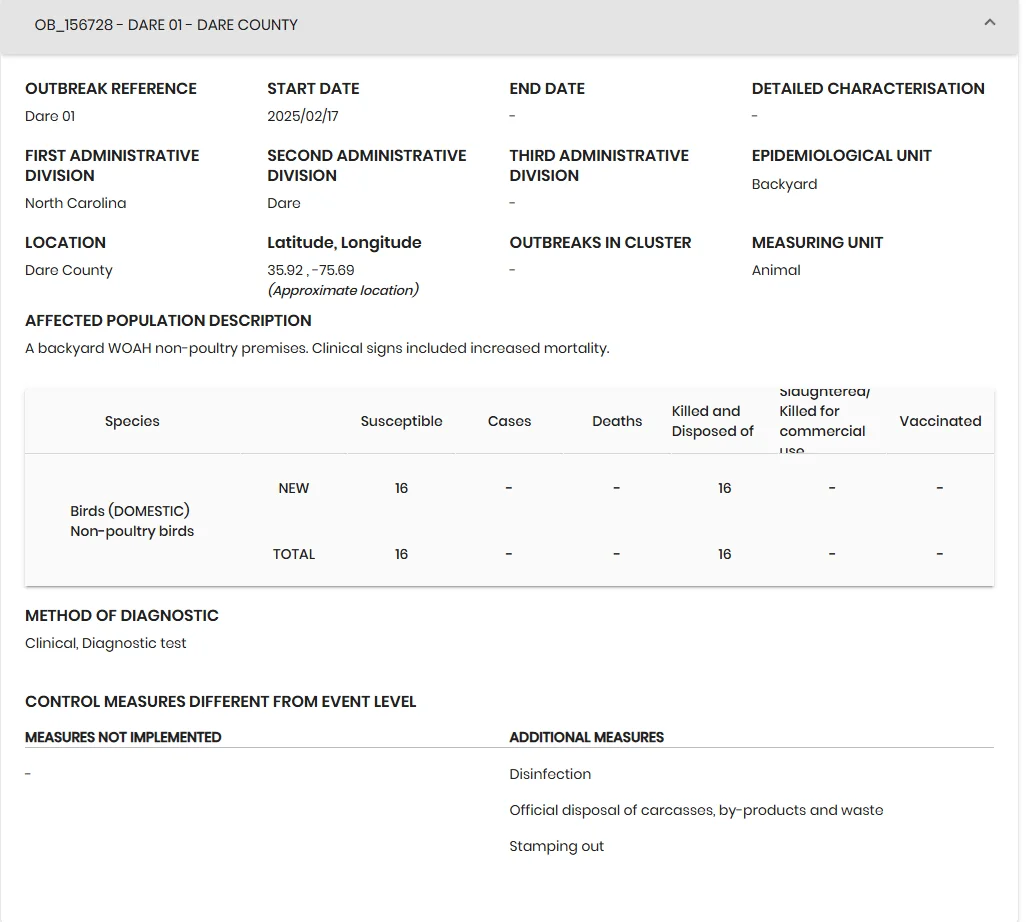
Task: Click North Carolina first administrative division value
Action: click(x=75, y=203)
